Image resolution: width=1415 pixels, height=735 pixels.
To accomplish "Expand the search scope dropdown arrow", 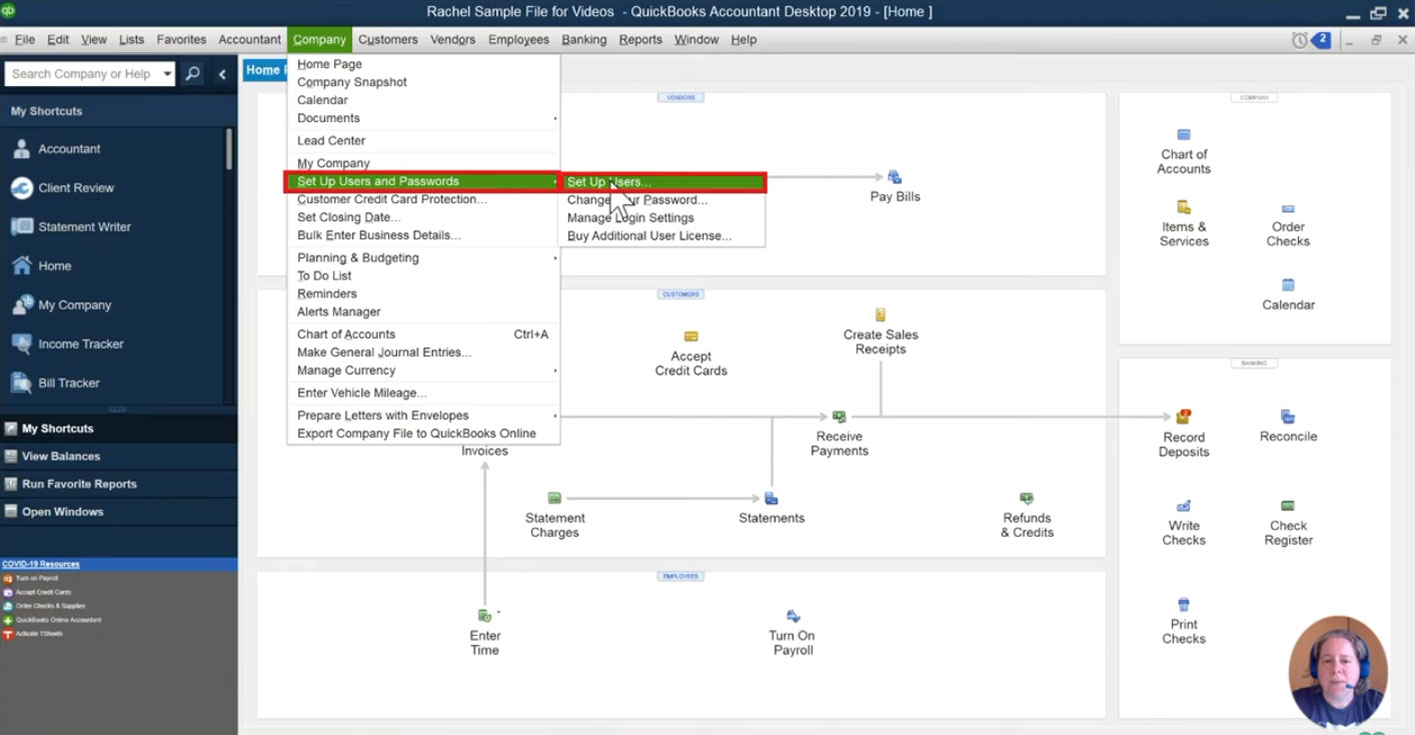I will click(x=167, y=74).
